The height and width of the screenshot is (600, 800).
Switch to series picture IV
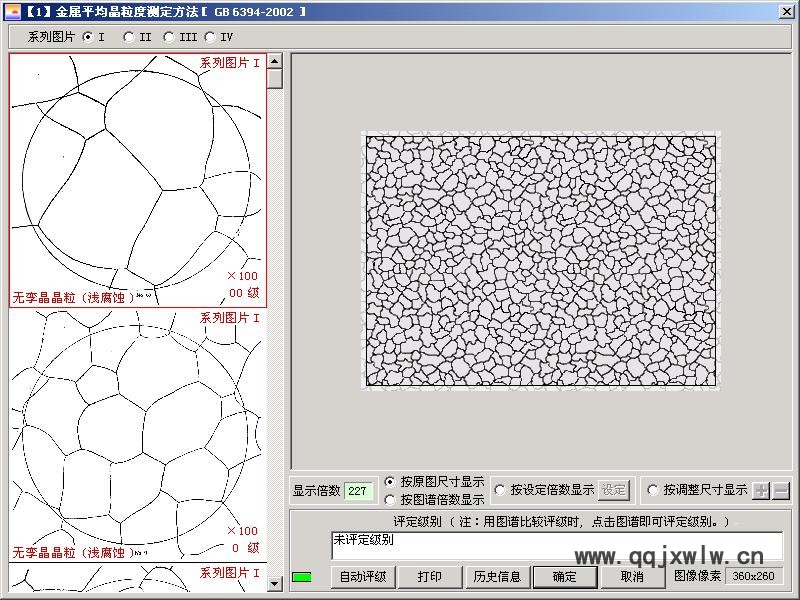pyautogui.click(x=210, y=37)
